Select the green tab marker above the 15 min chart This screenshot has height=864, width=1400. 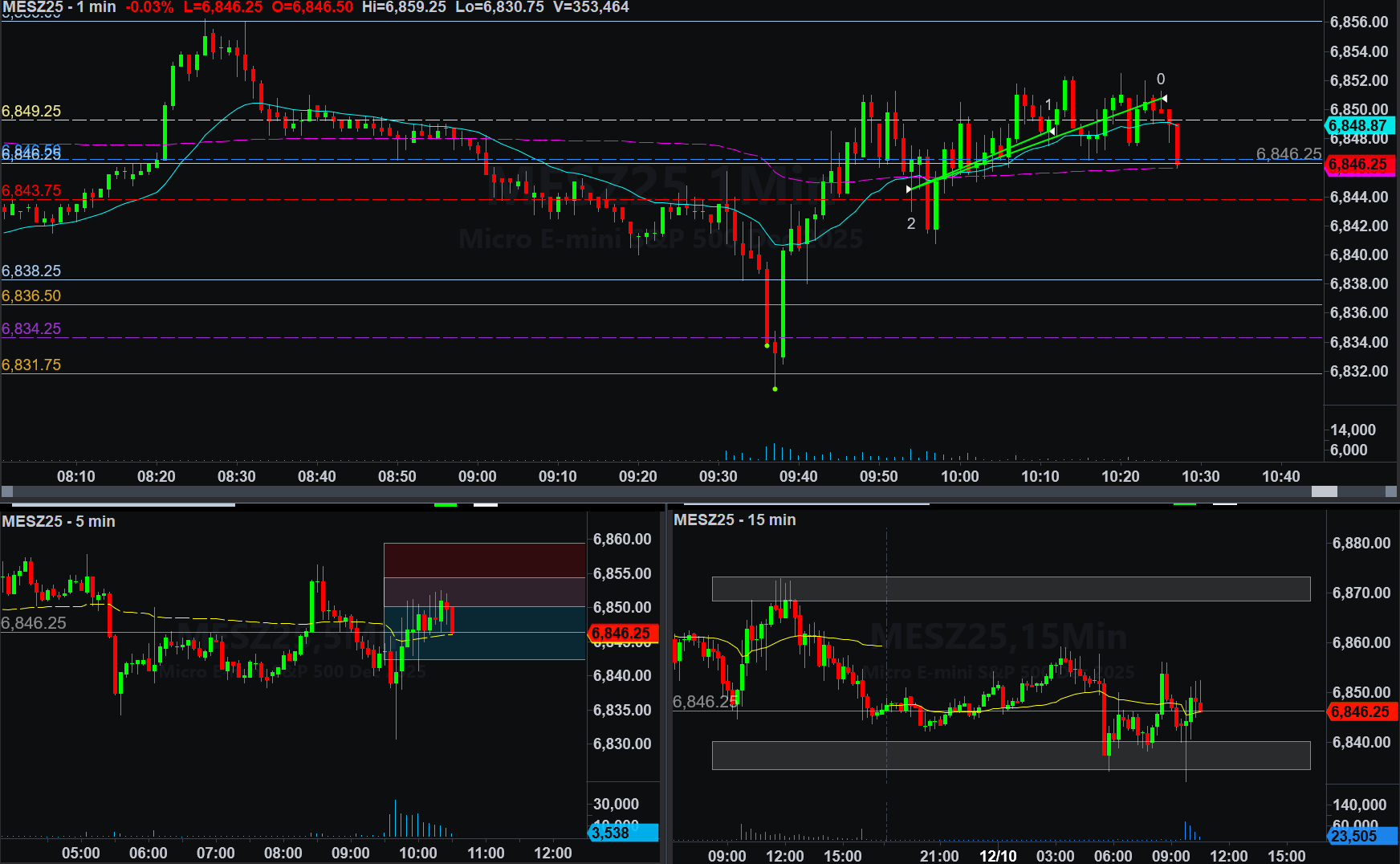coord(1185,504)
